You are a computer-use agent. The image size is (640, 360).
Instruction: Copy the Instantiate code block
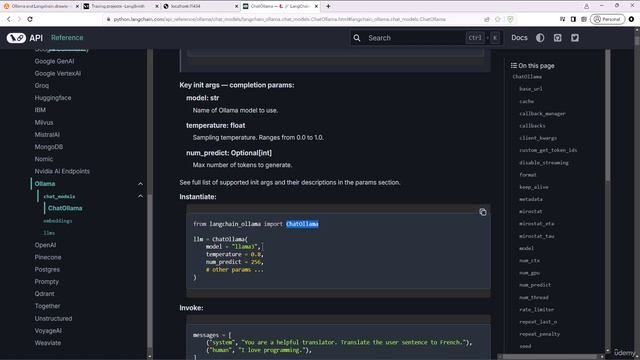[x=483, y=212]
